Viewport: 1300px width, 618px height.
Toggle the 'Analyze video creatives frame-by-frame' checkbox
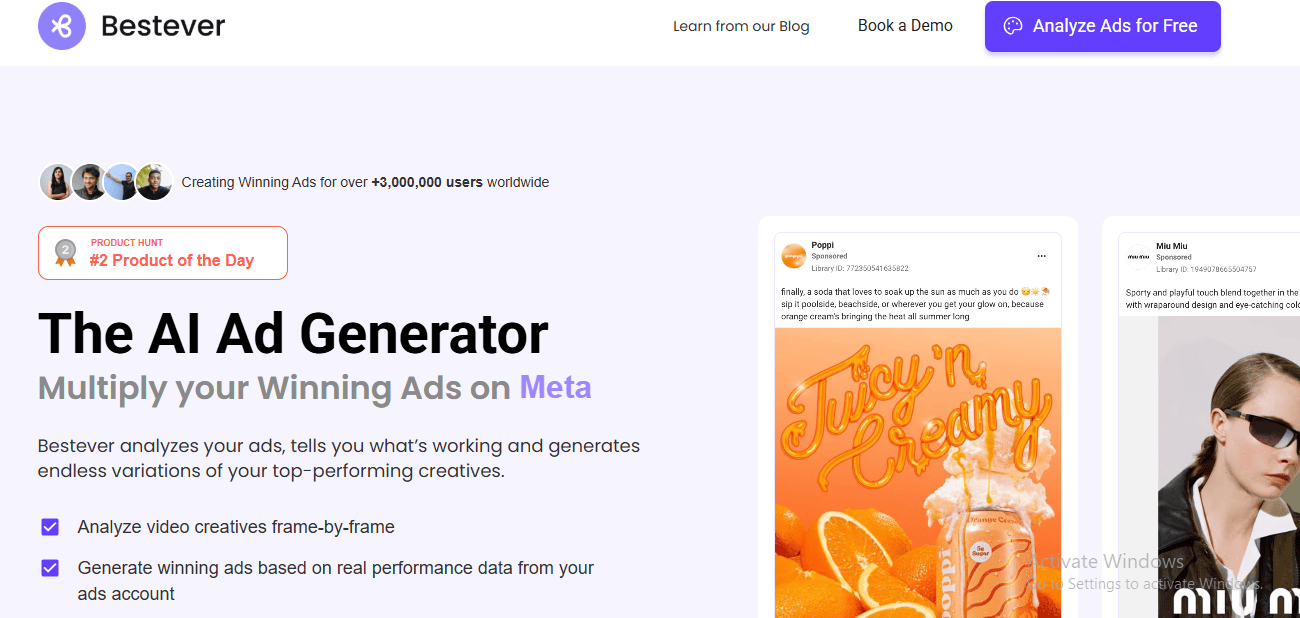tap(50, 527)
